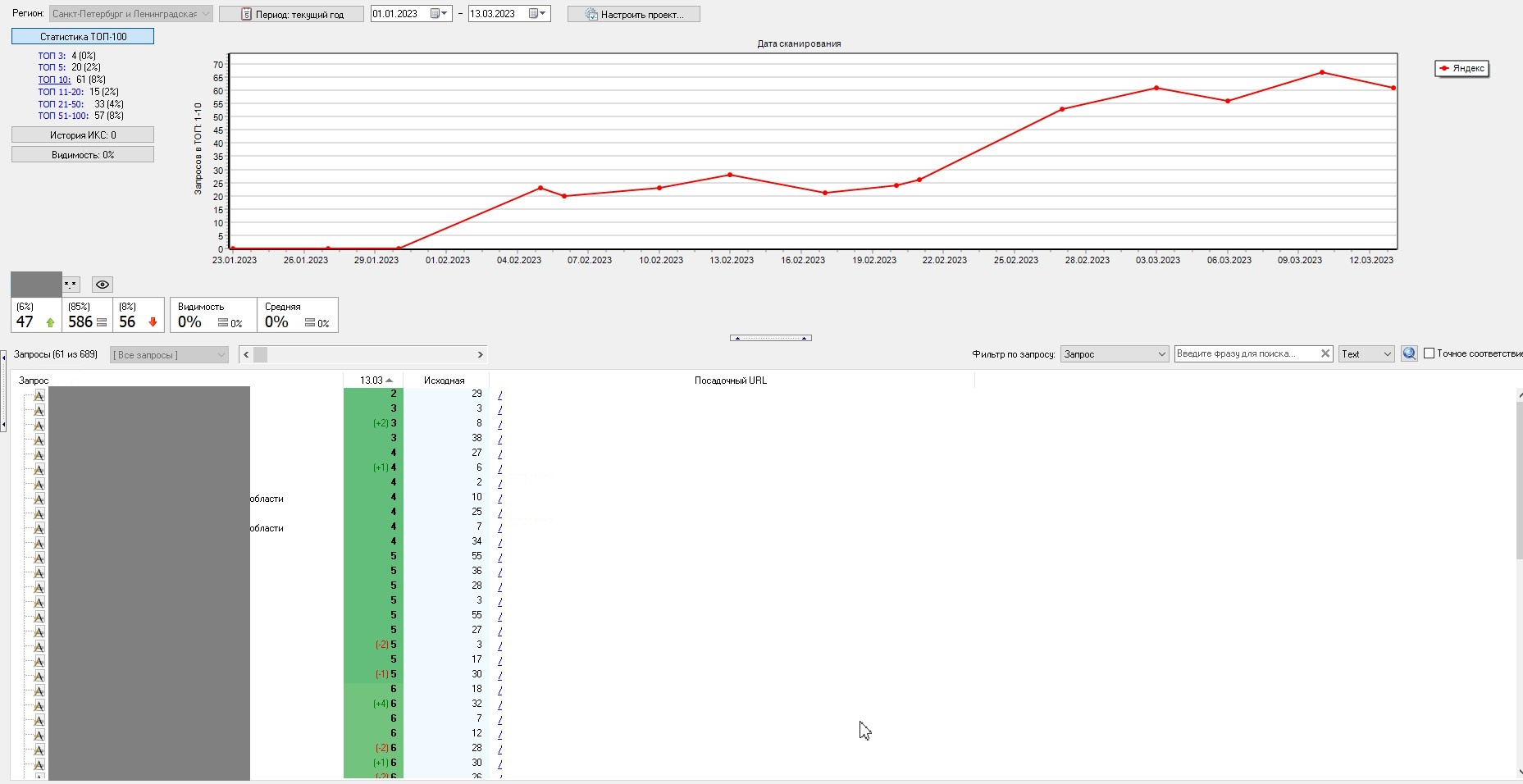
Task: Select the (+4) 6 position cell
Action: click(373, 704)
